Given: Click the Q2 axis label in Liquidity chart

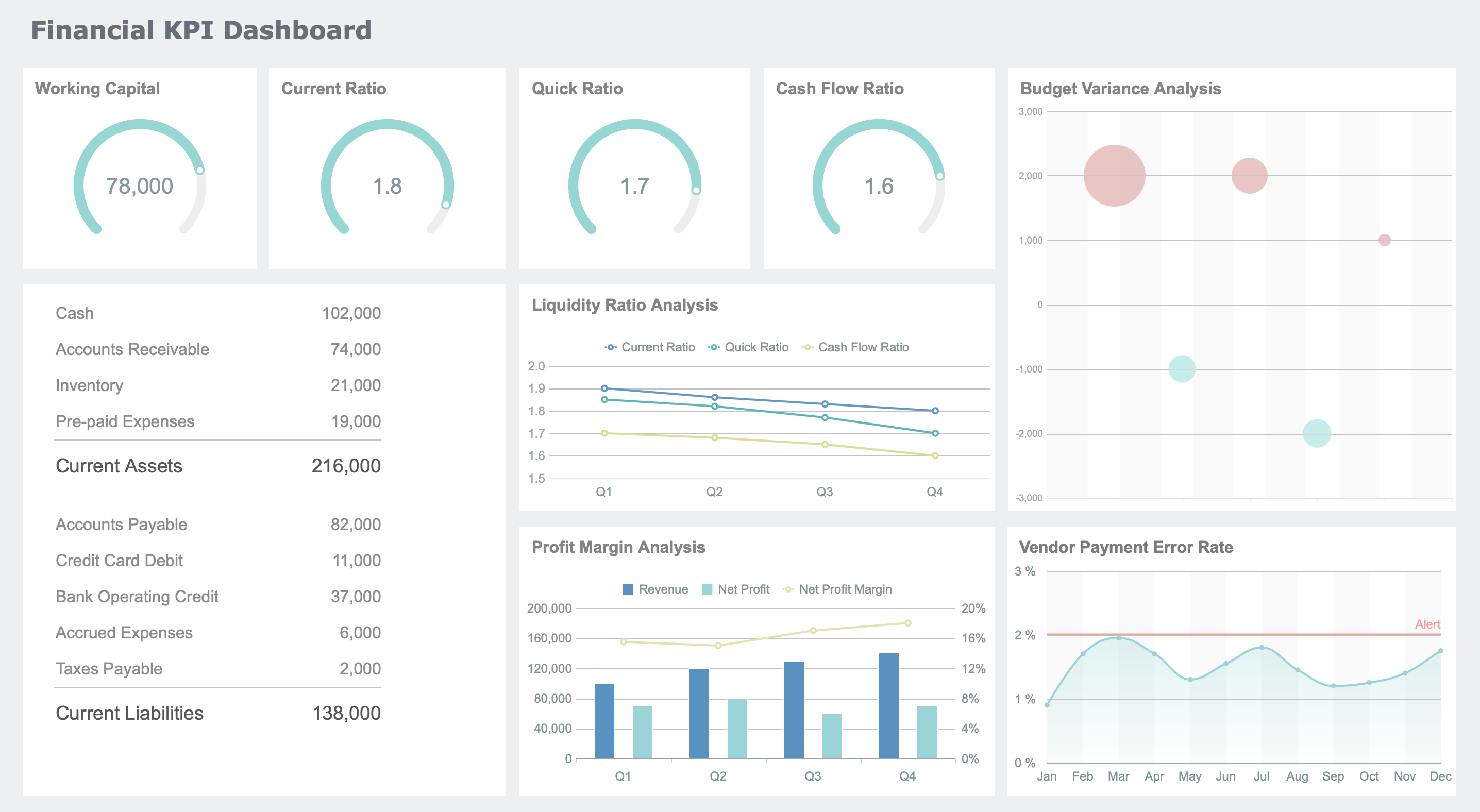Looking at the screenshot, I should (714, 492).
